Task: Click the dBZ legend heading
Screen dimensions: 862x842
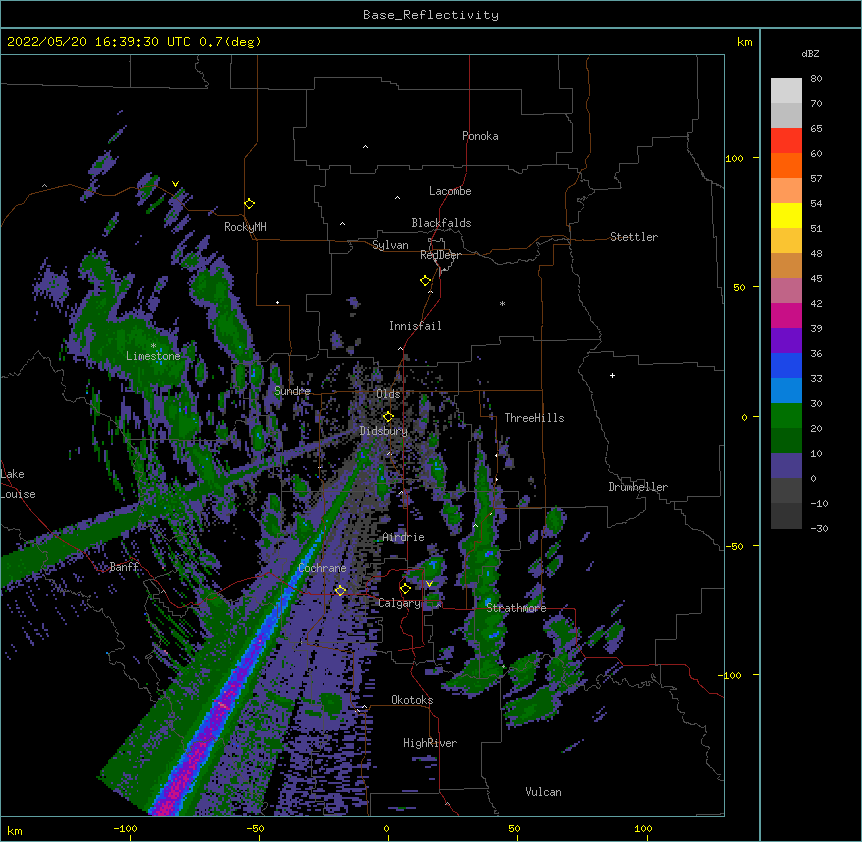Action: coord(810,54)
